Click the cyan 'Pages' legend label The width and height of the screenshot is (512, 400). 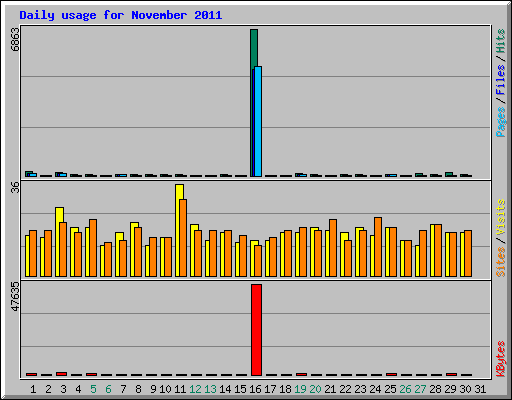pos(501,122)
